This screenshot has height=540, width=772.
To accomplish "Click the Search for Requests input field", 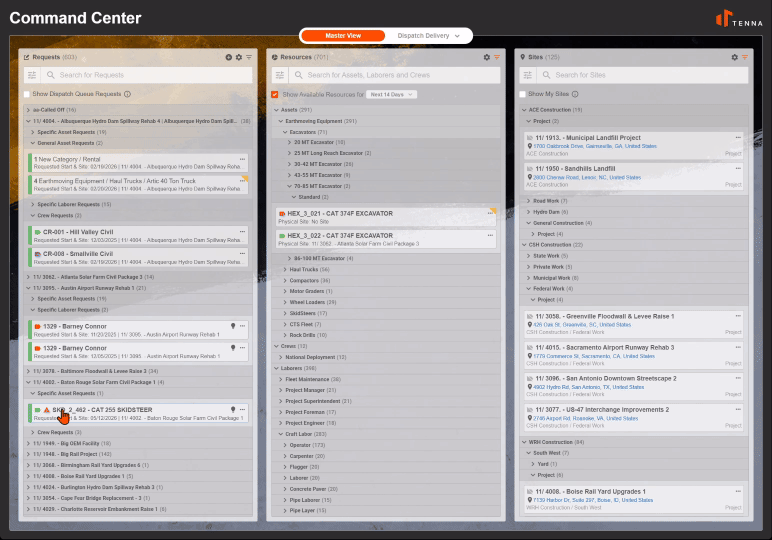I will coord(148,75).
